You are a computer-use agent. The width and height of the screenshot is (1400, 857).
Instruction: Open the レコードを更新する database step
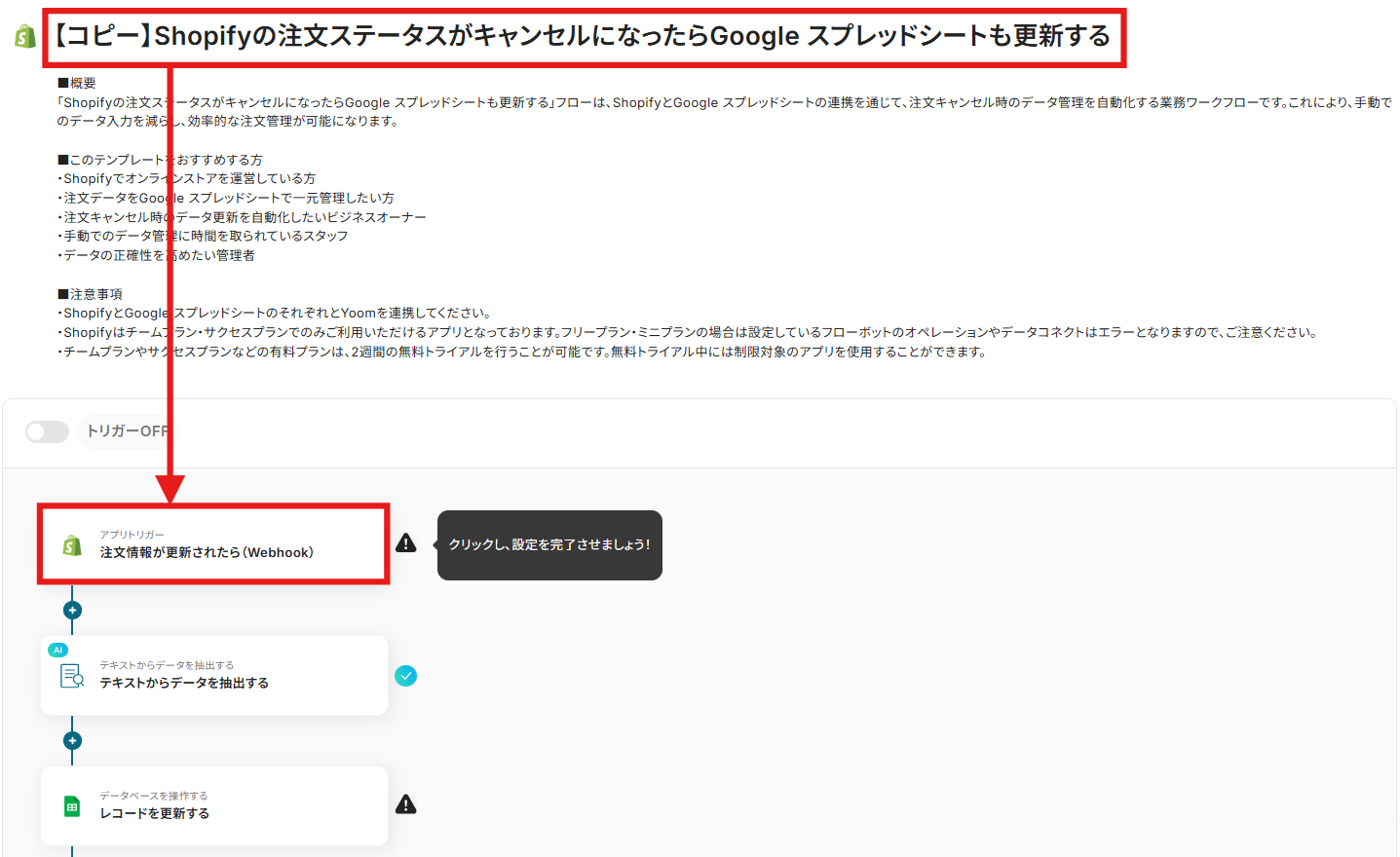pos(214,806)
